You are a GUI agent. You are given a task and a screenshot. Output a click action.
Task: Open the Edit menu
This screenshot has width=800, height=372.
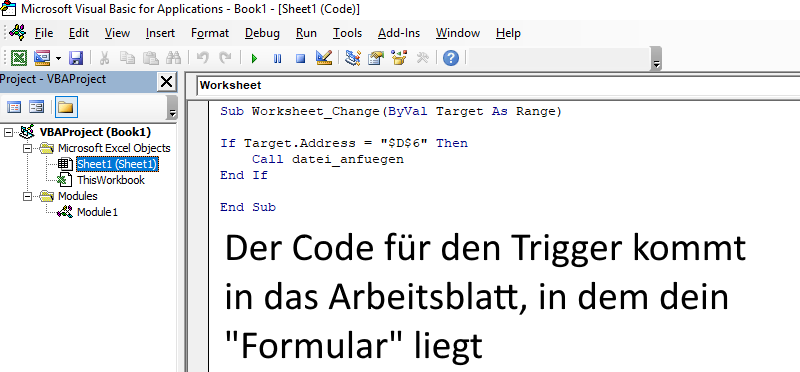(x=79, y=33)
